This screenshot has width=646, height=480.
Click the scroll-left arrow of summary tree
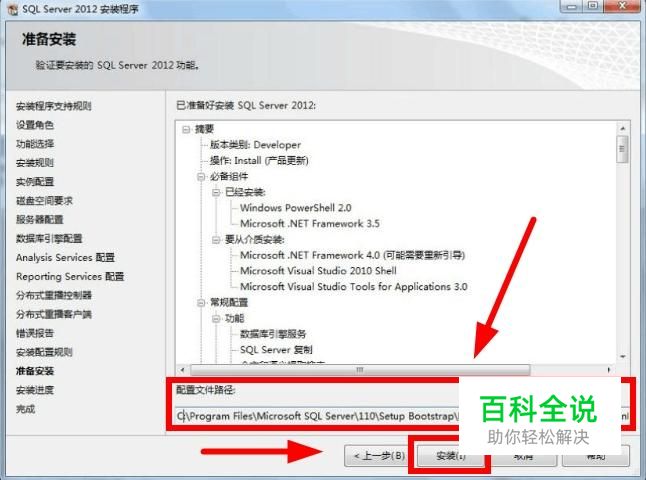183,370
